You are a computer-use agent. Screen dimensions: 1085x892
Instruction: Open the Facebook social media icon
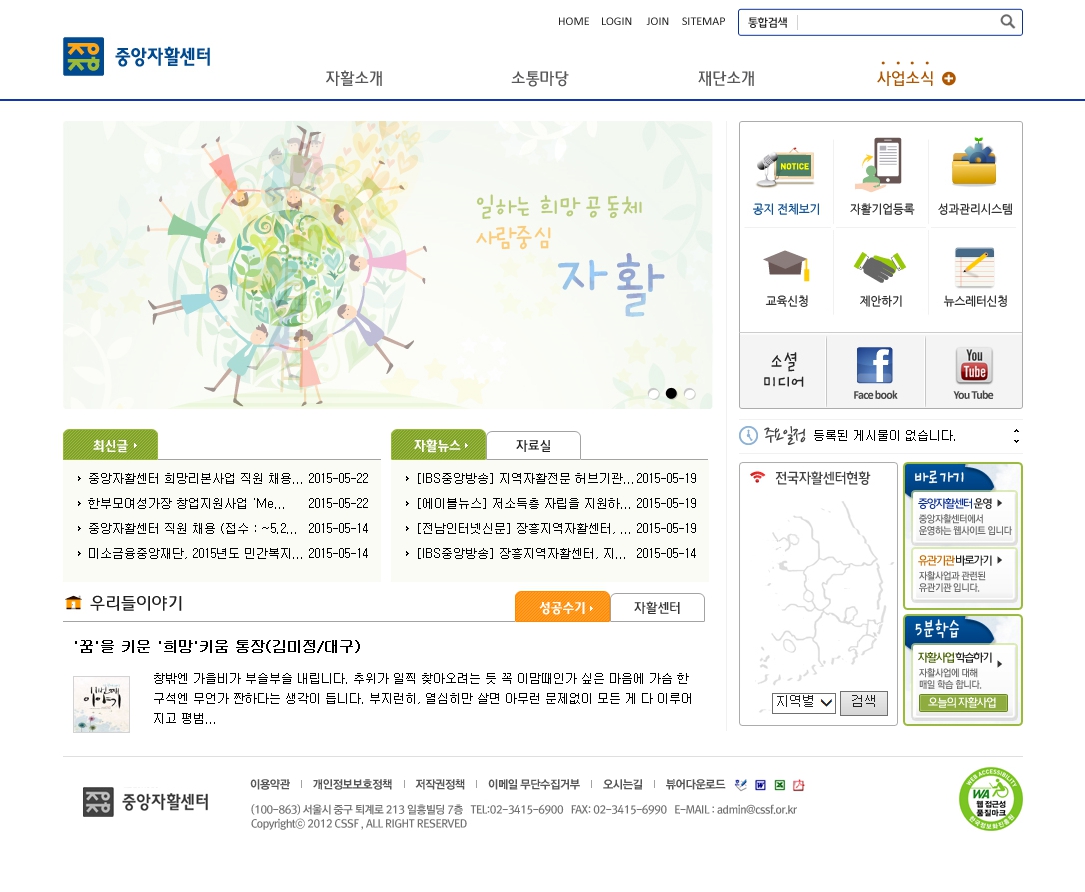[x=875, y=367]
